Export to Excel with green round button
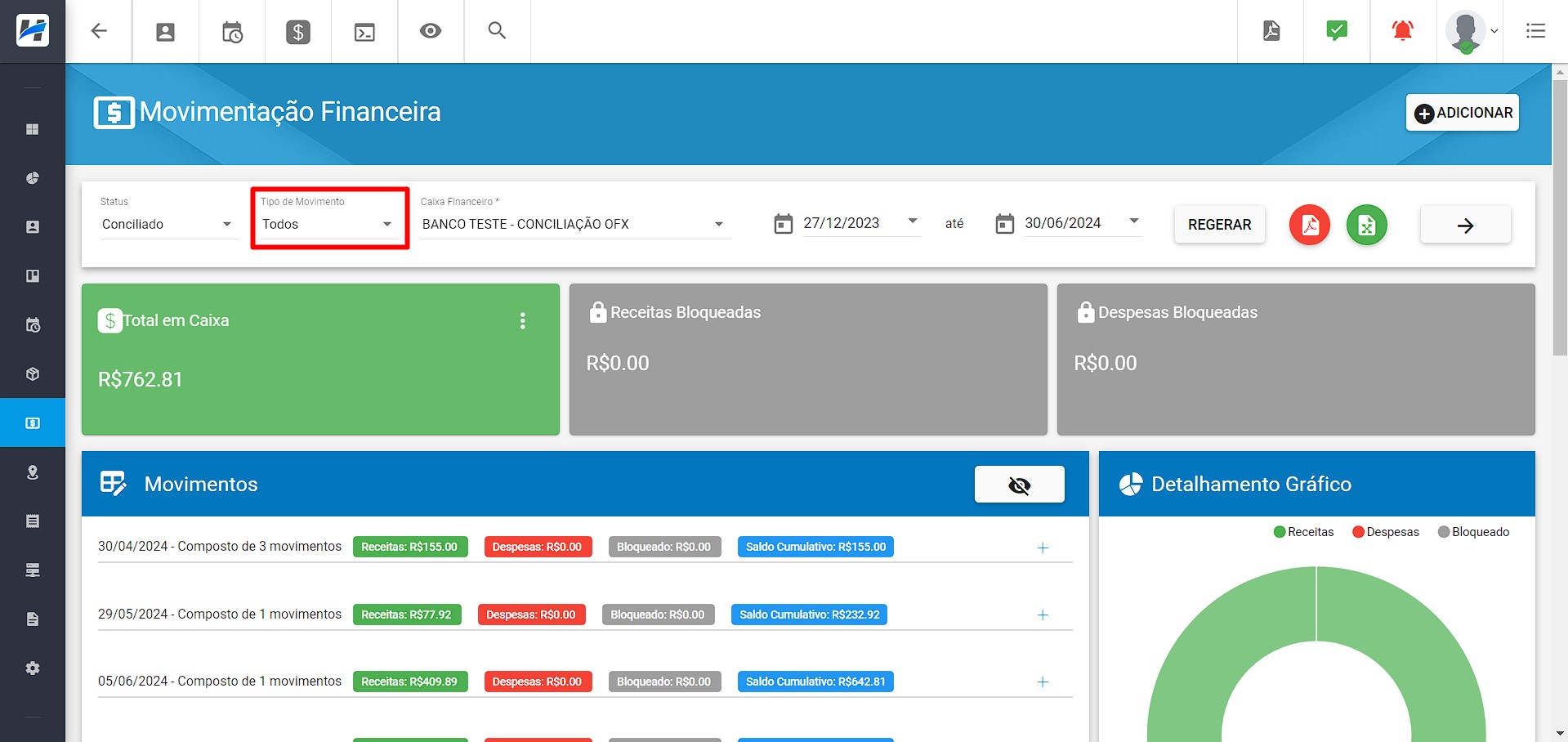The height and width of the screenshot is (742, 1568). [x=1367, y=225]
